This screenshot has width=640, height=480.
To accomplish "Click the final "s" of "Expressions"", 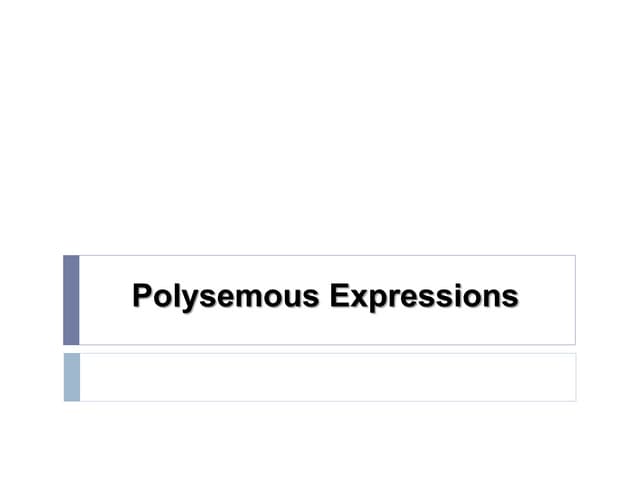I will pos(511,298).
